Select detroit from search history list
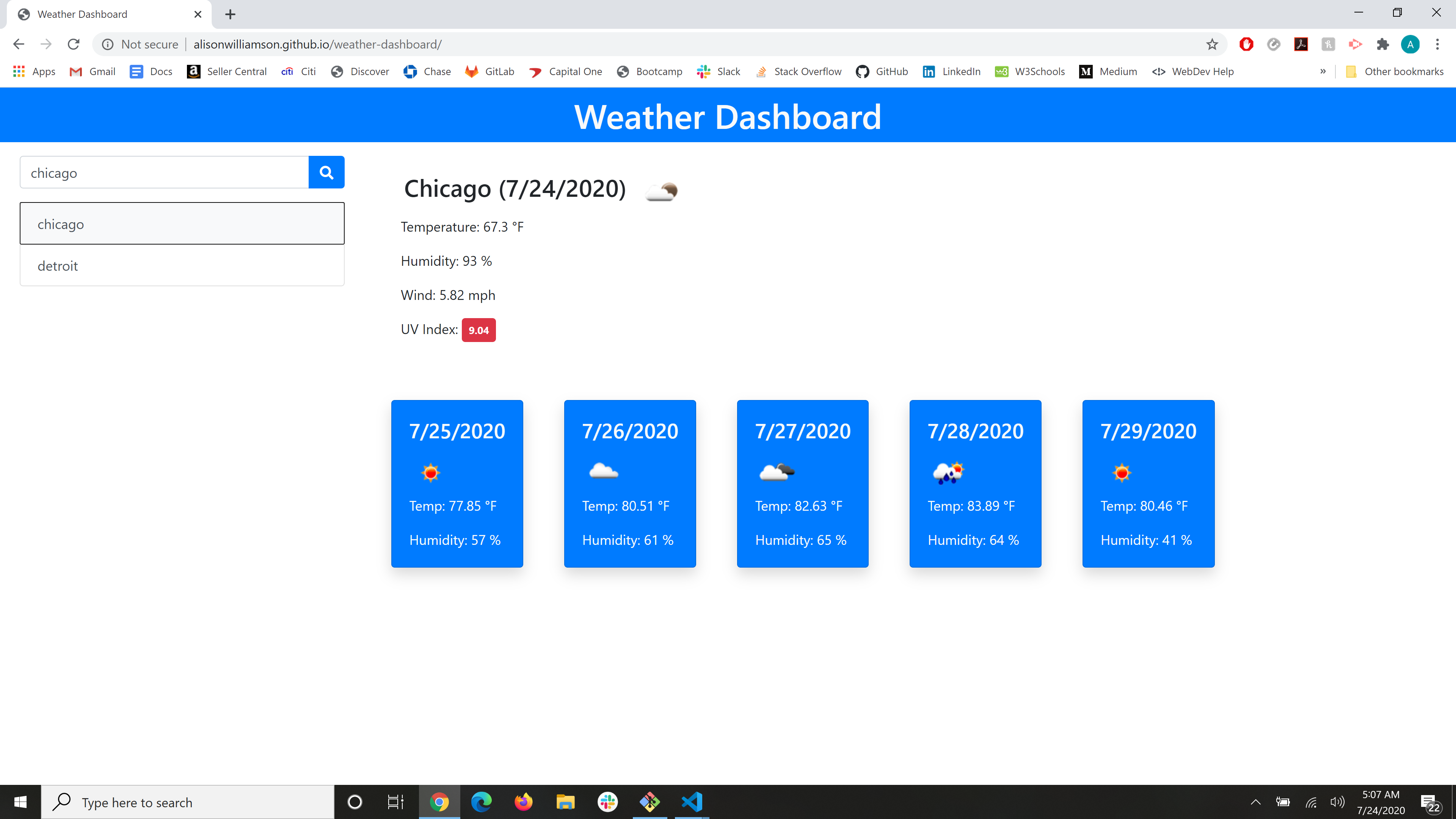This screenshot has width=1456, height=819. [182, 266]
